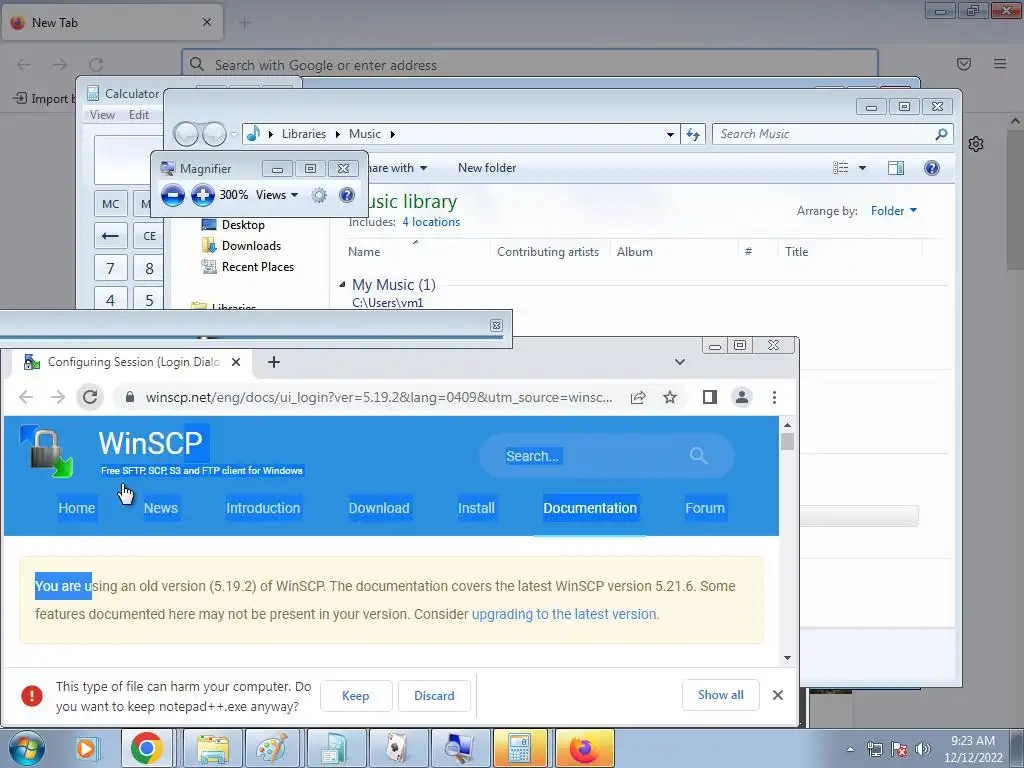Screen dimensions: 1024x768
Task: Go back in Chrome navigation
Action: pos(25,397)
